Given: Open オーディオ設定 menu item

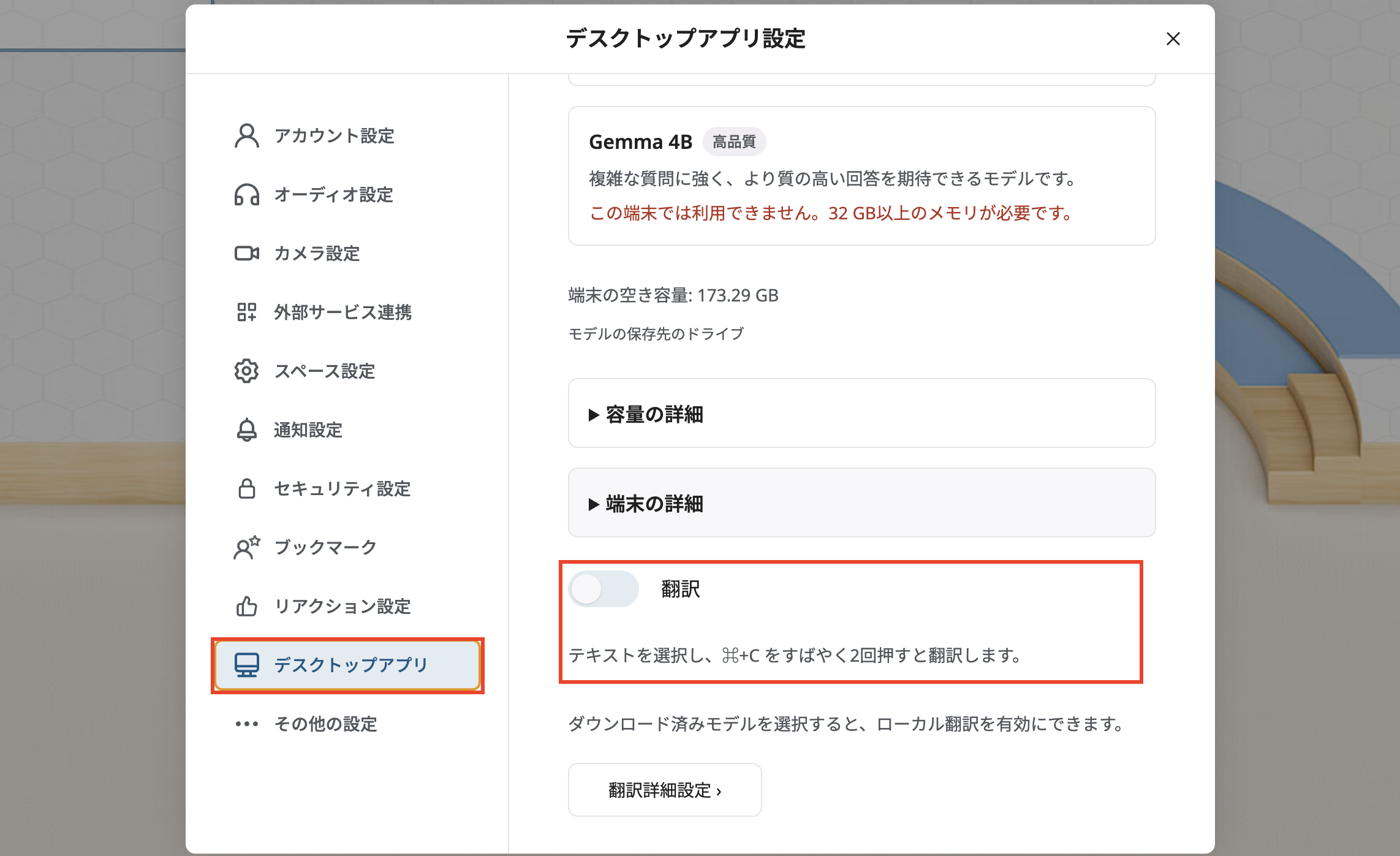Looking at the screenshot, I should pos(347,194).
